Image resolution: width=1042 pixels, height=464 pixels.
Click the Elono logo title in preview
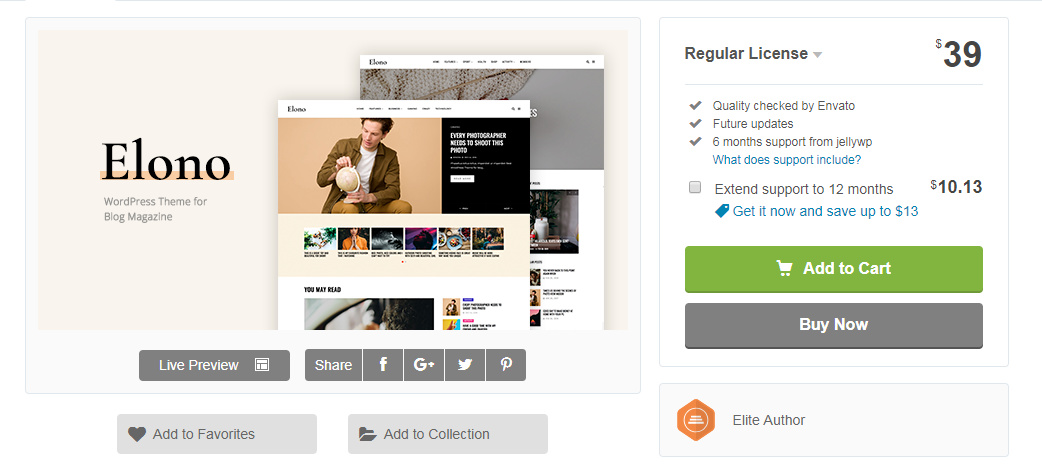(167, 162)
